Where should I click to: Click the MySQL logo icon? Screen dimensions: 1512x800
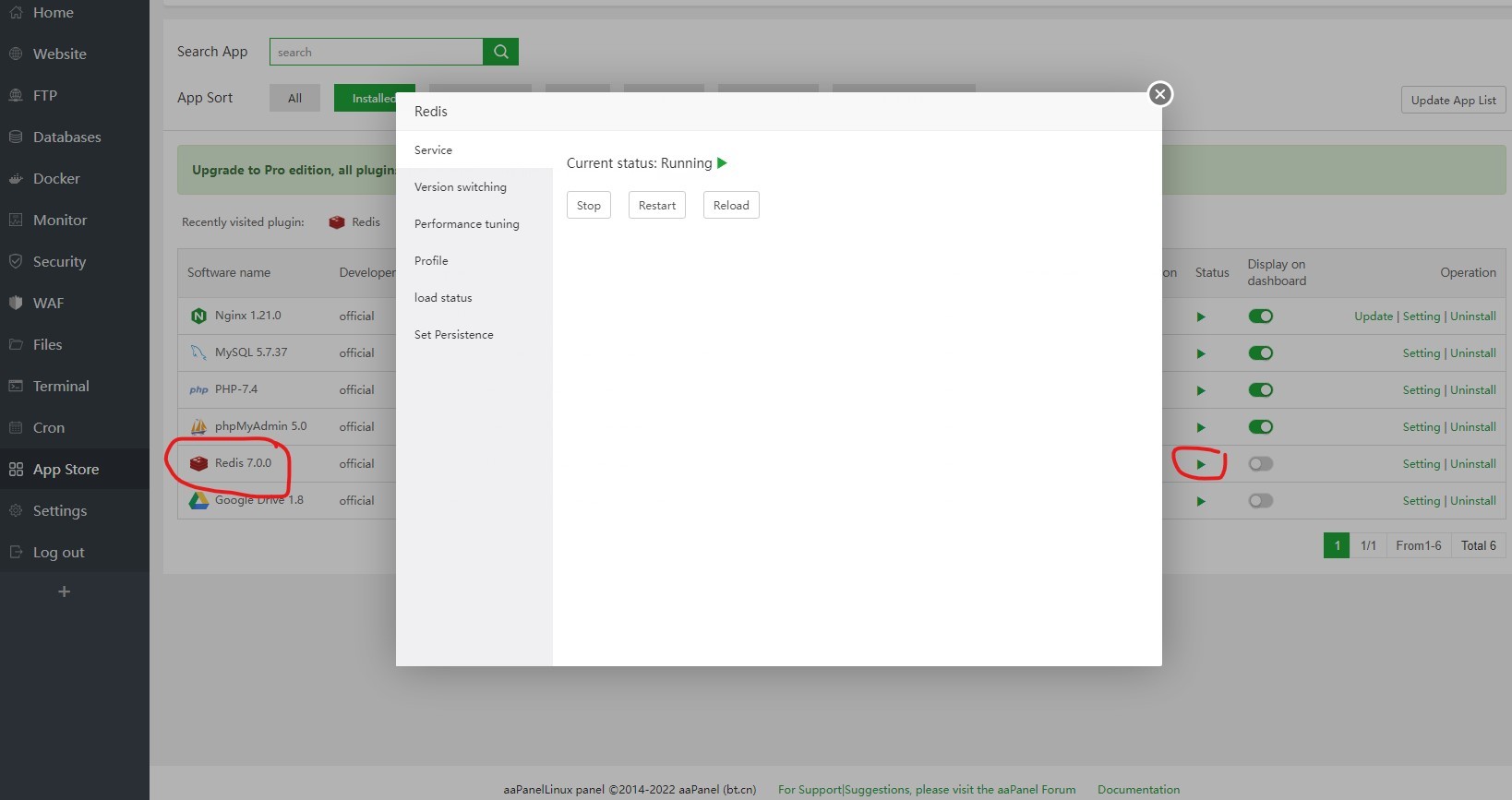pos(198,352)
